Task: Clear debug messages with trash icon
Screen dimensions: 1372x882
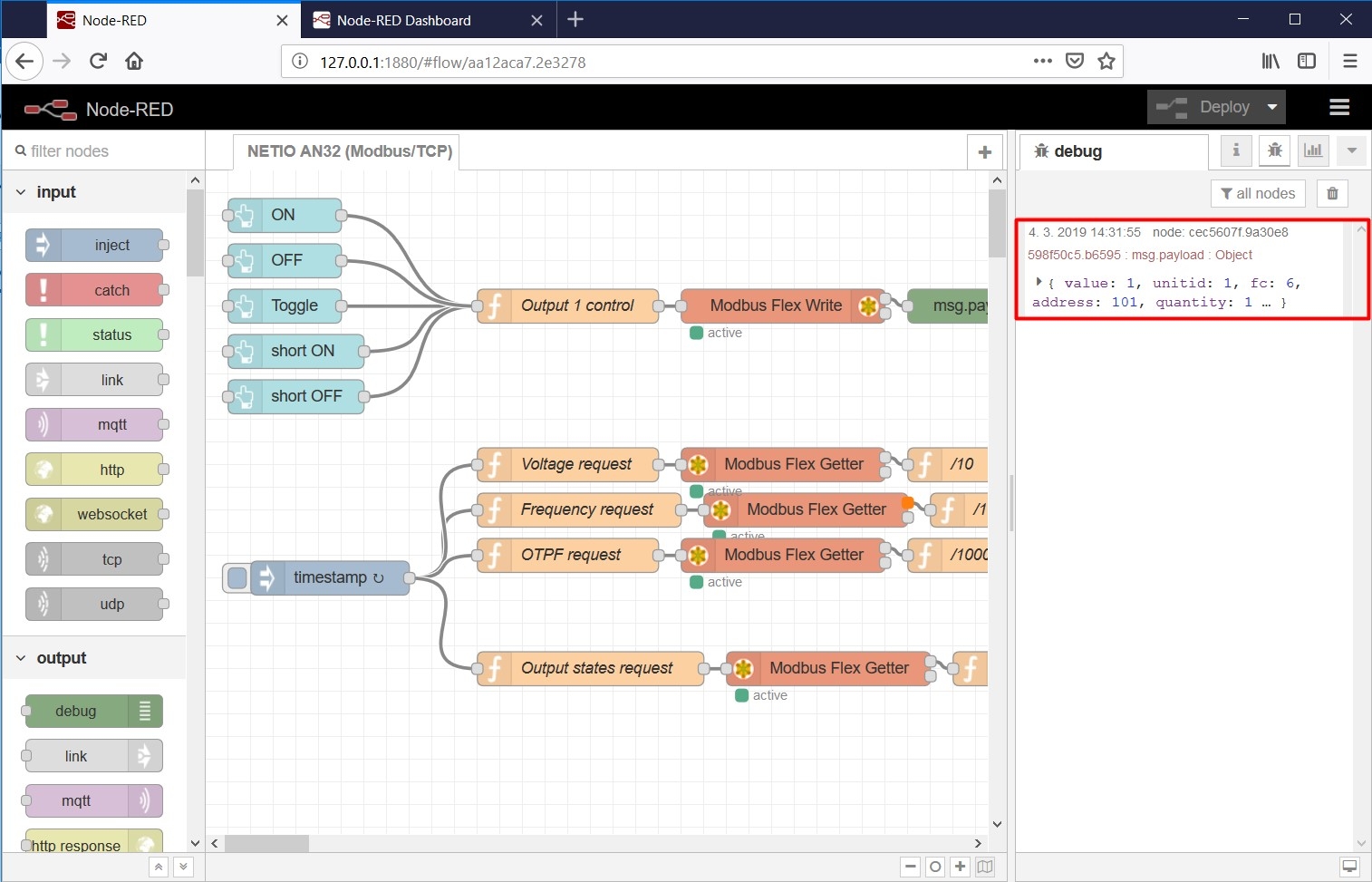Action: click(x=1332, y=193)
